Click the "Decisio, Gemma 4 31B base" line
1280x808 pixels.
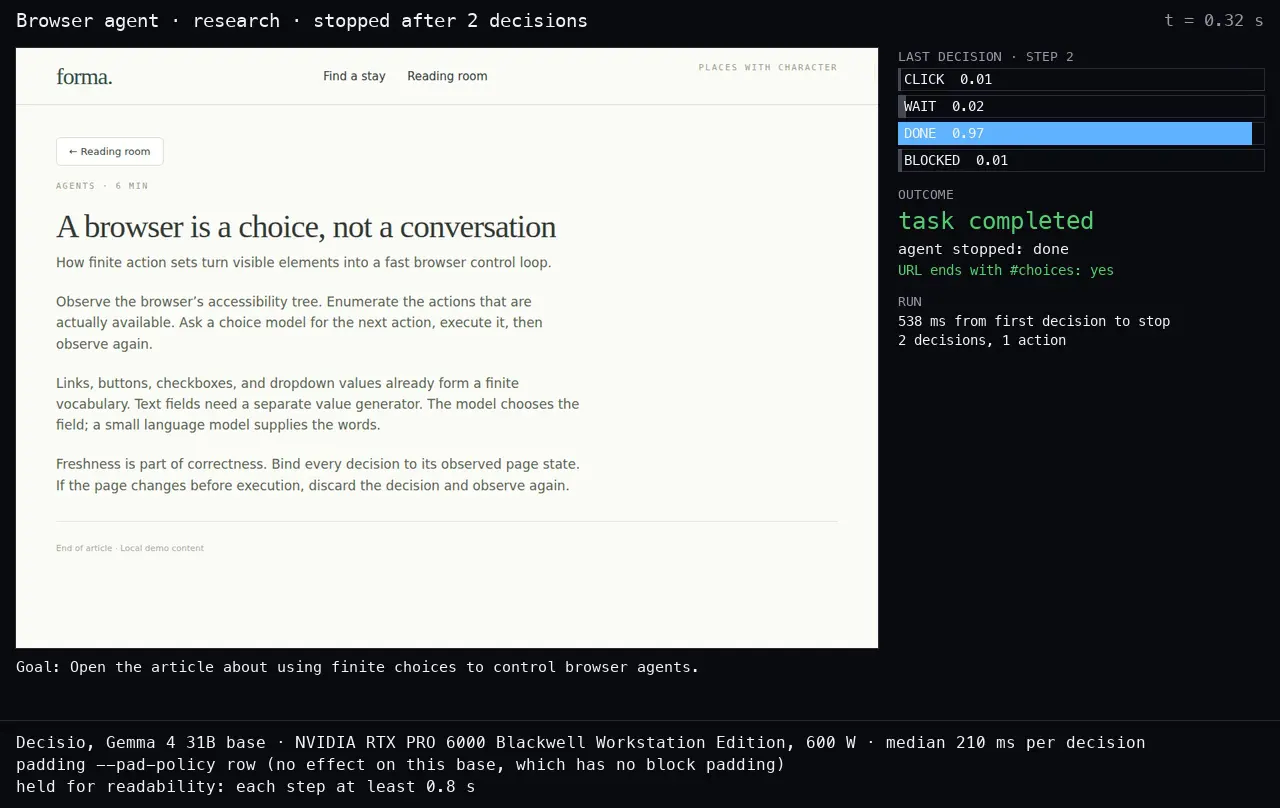click(581, 743)
